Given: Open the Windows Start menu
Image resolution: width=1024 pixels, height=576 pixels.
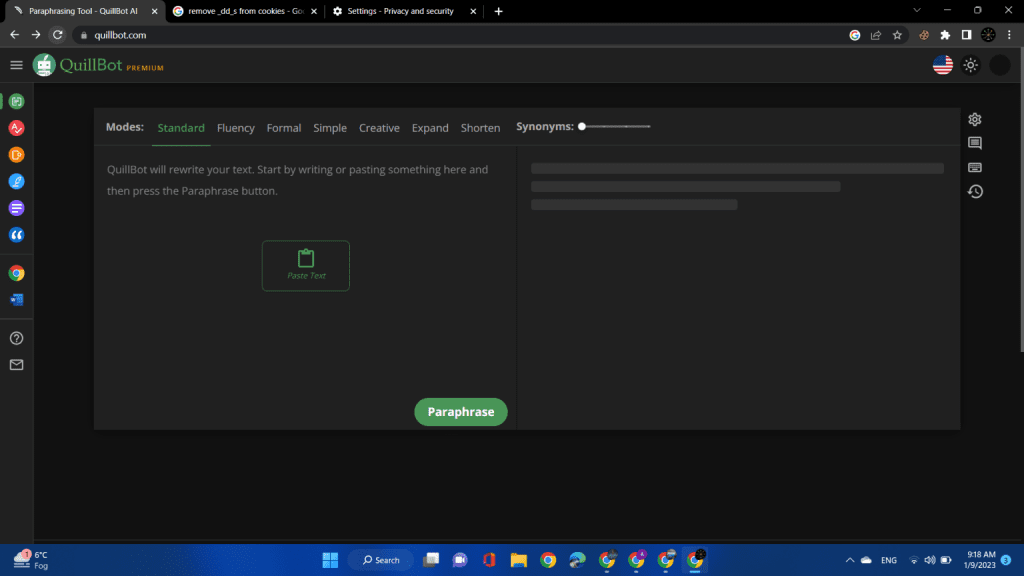Looking at the screenshot, I should [x=330, y=560].
